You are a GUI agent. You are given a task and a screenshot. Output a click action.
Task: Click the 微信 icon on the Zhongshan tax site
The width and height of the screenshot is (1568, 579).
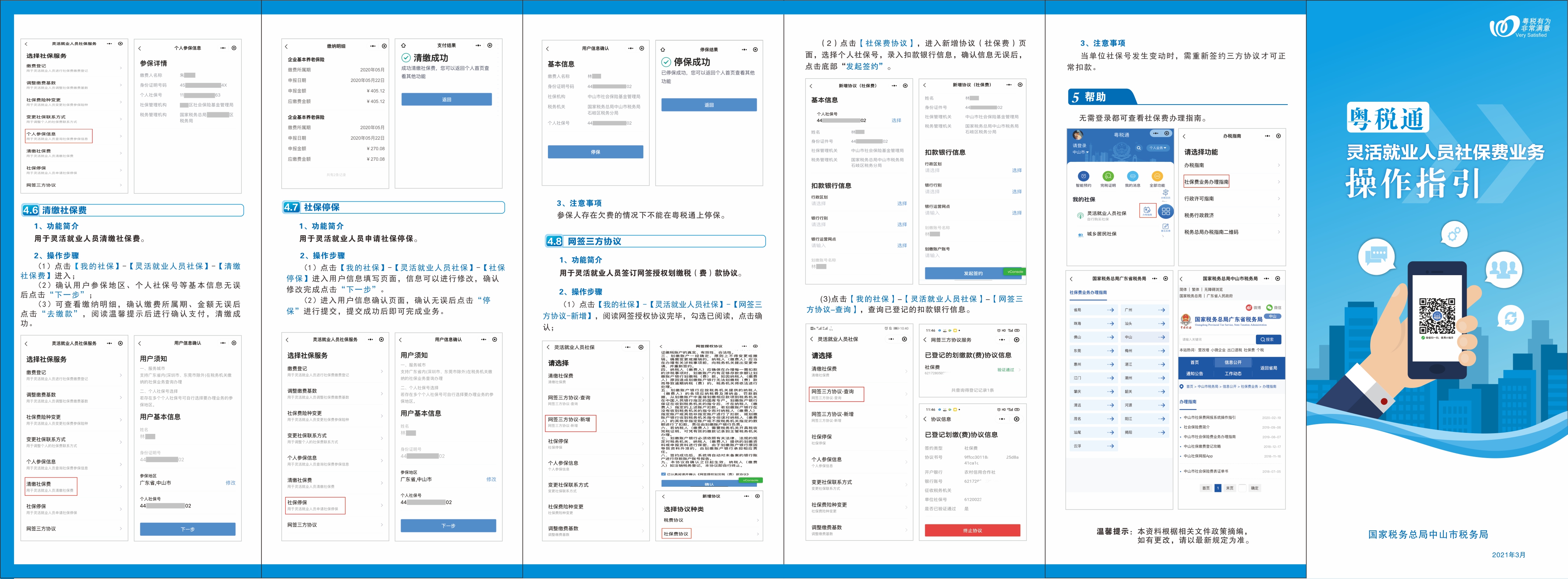point(1270,308)
